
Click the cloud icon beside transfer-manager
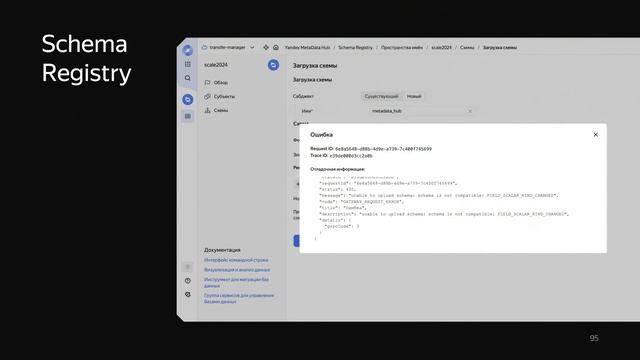pos(204,47)
